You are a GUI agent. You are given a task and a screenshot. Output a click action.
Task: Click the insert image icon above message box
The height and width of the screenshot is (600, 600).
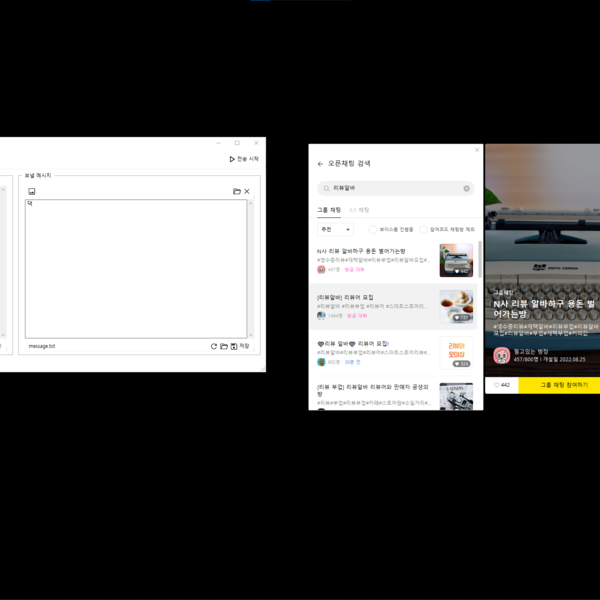click(x=32, y=191)
